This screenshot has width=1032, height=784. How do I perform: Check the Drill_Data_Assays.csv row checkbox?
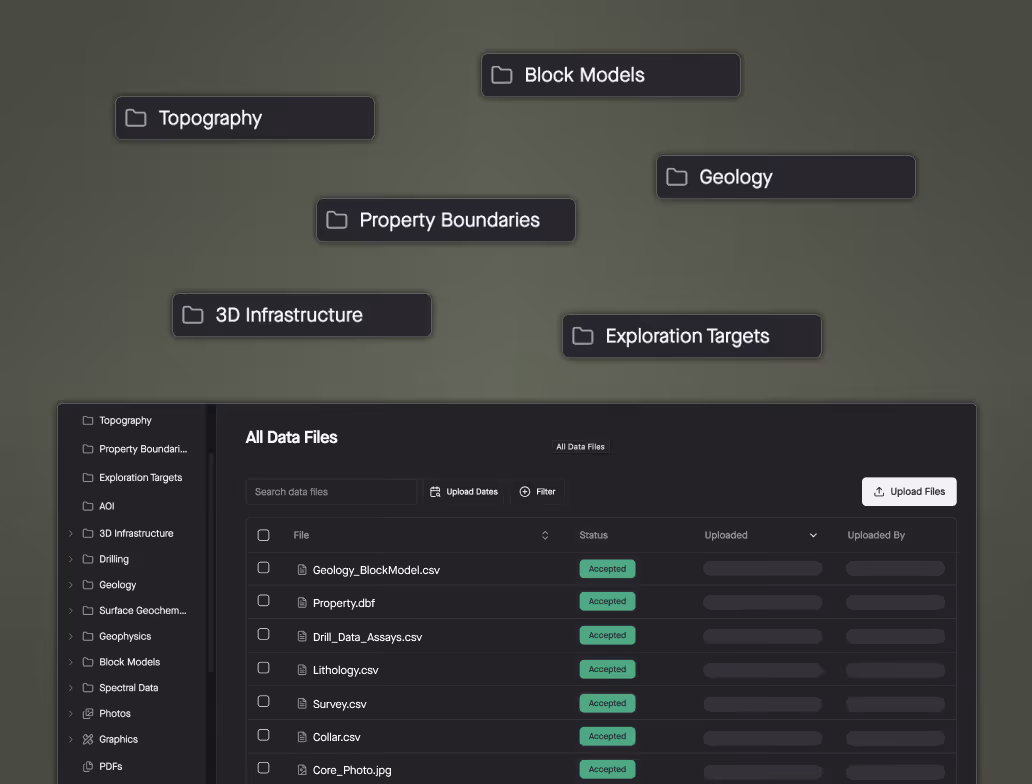click(263, 634)
